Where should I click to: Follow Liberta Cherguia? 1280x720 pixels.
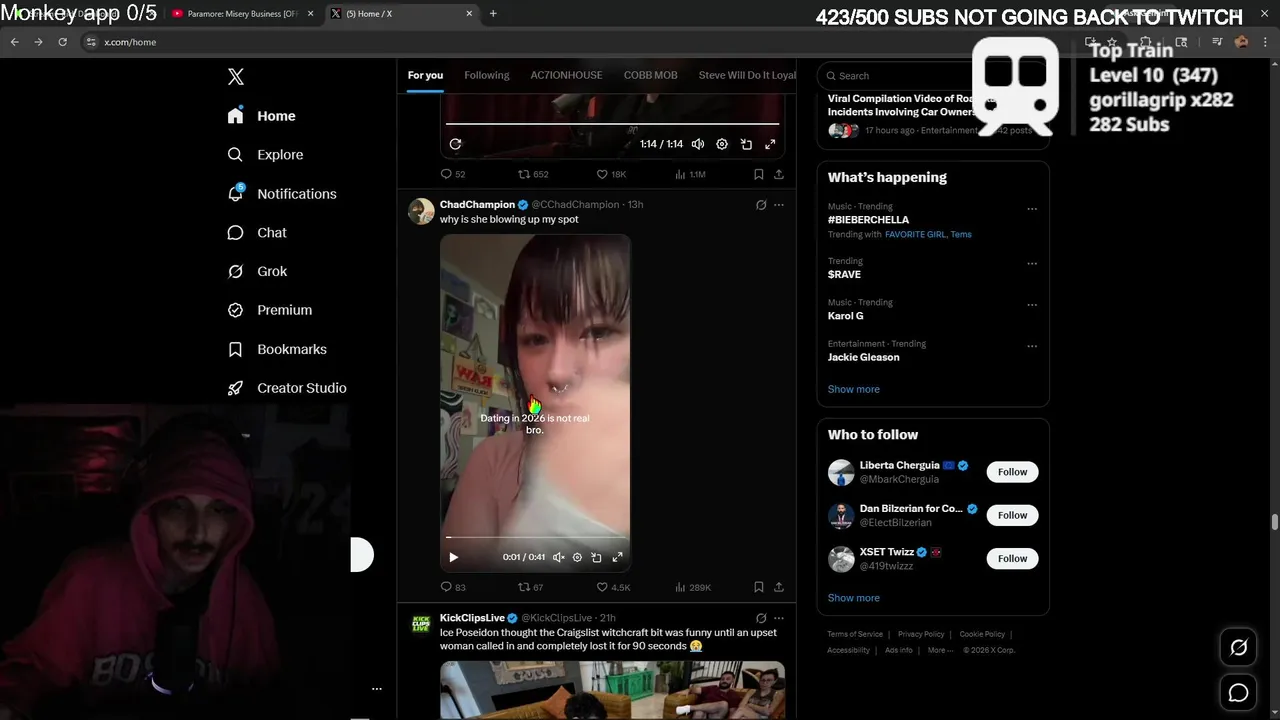(1012, 472)
